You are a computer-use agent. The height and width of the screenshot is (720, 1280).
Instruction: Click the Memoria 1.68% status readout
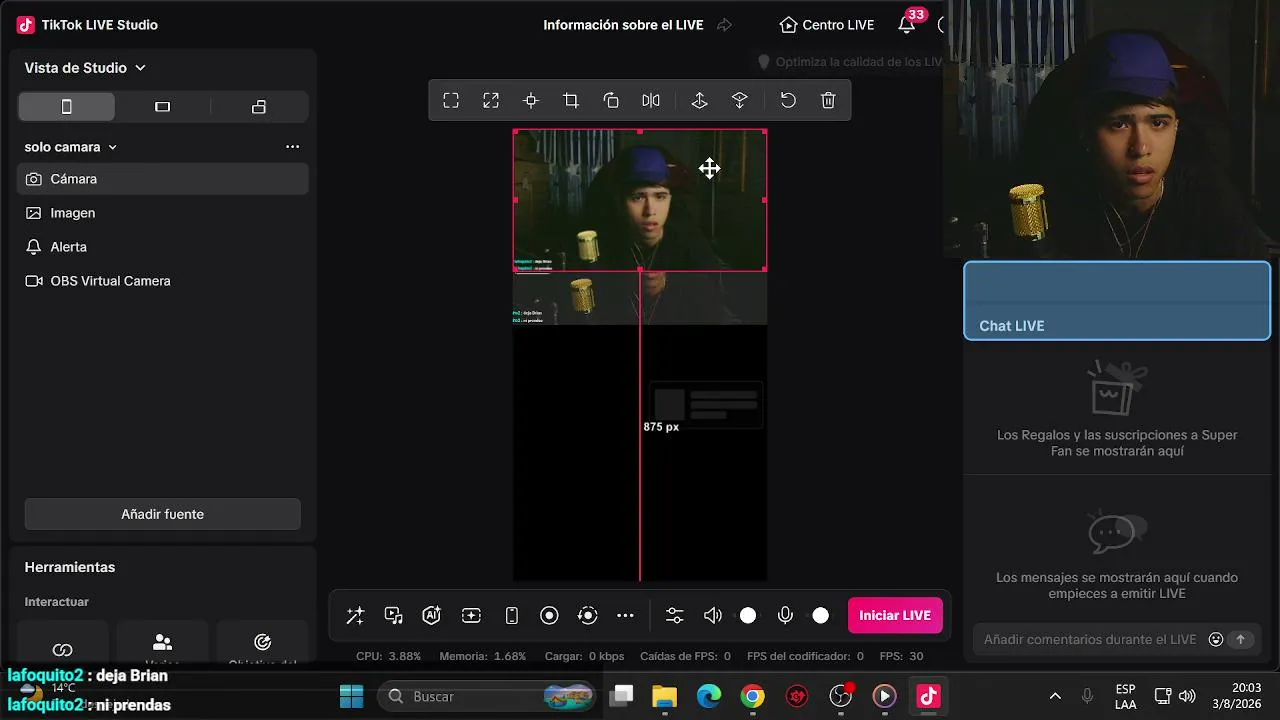(x=482, y=656)
